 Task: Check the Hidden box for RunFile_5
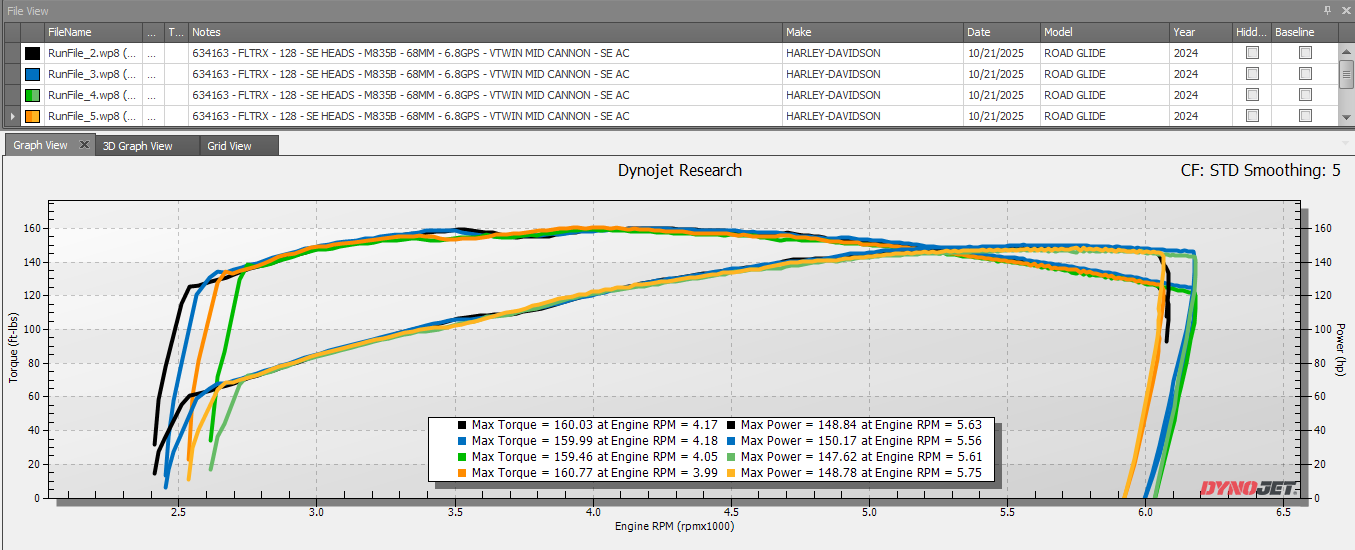click(x=1252, y=116)
